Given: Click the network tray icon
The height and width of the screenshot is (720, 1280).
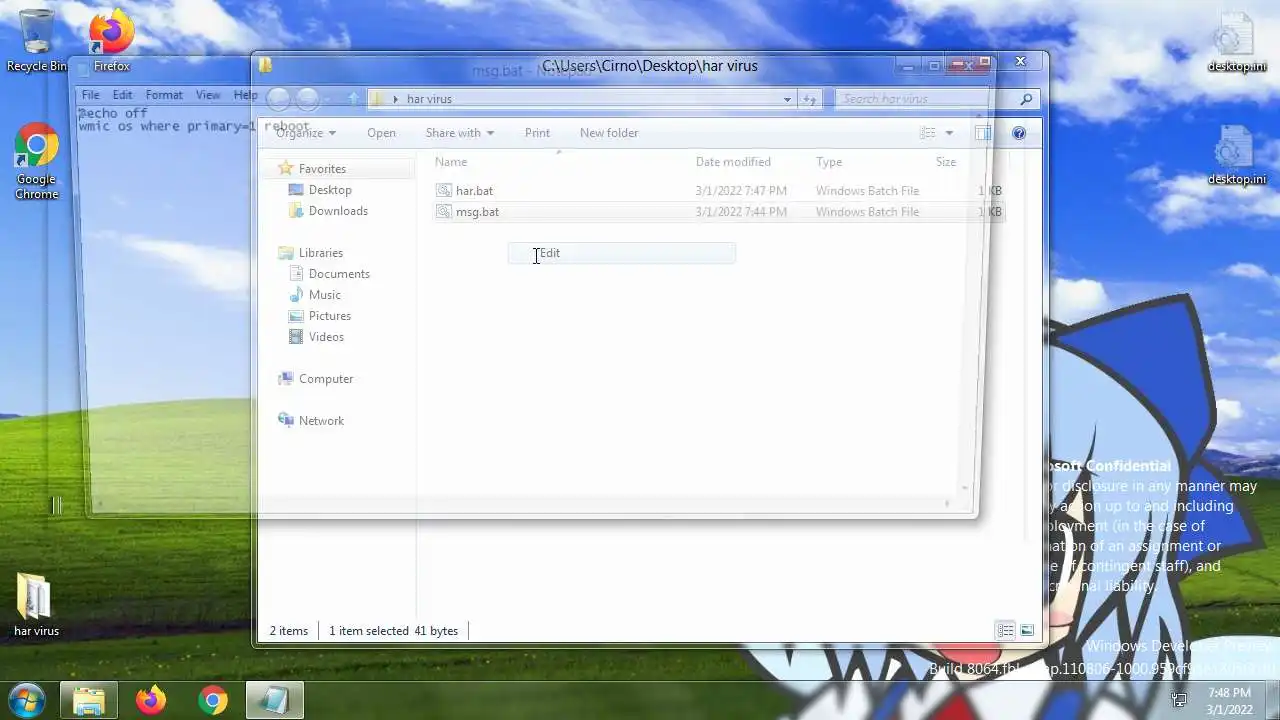Looking at the screenshot, I should pos(1179,700).
